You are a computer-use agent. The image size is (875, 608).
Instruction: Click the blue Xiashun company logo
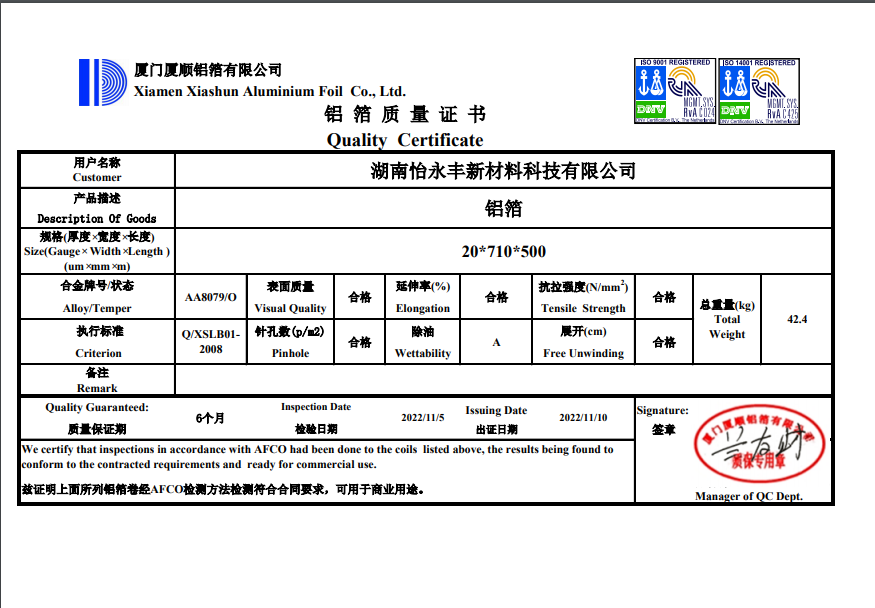[x=103, y=83]
